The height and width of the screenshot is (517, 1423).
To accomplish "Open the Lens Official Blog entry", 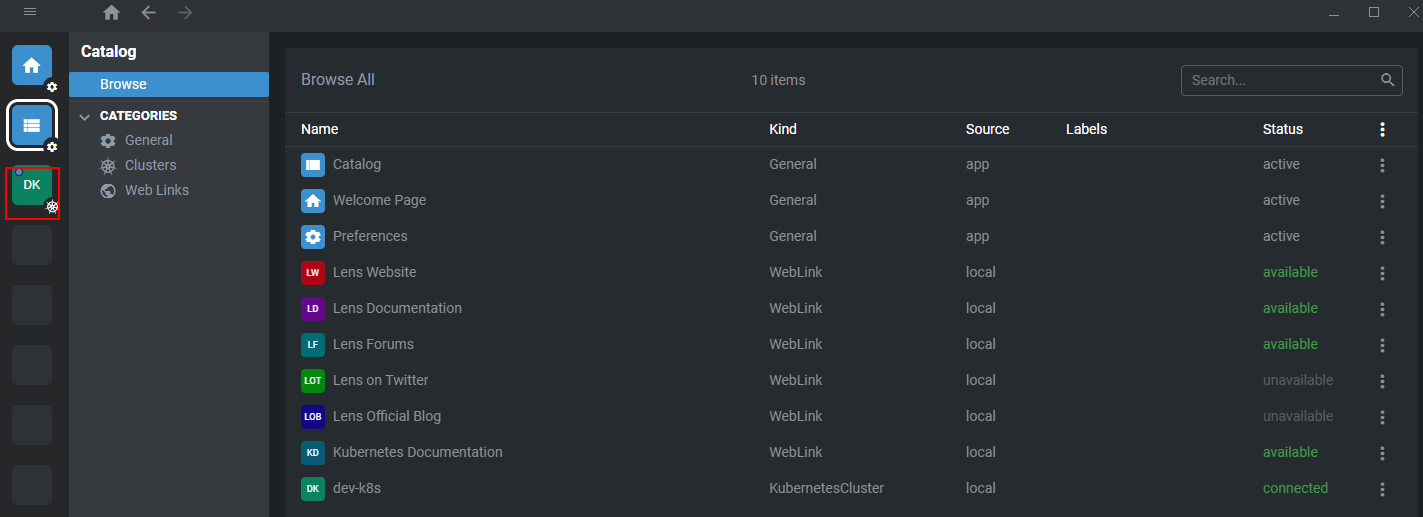I will (387, 416).
